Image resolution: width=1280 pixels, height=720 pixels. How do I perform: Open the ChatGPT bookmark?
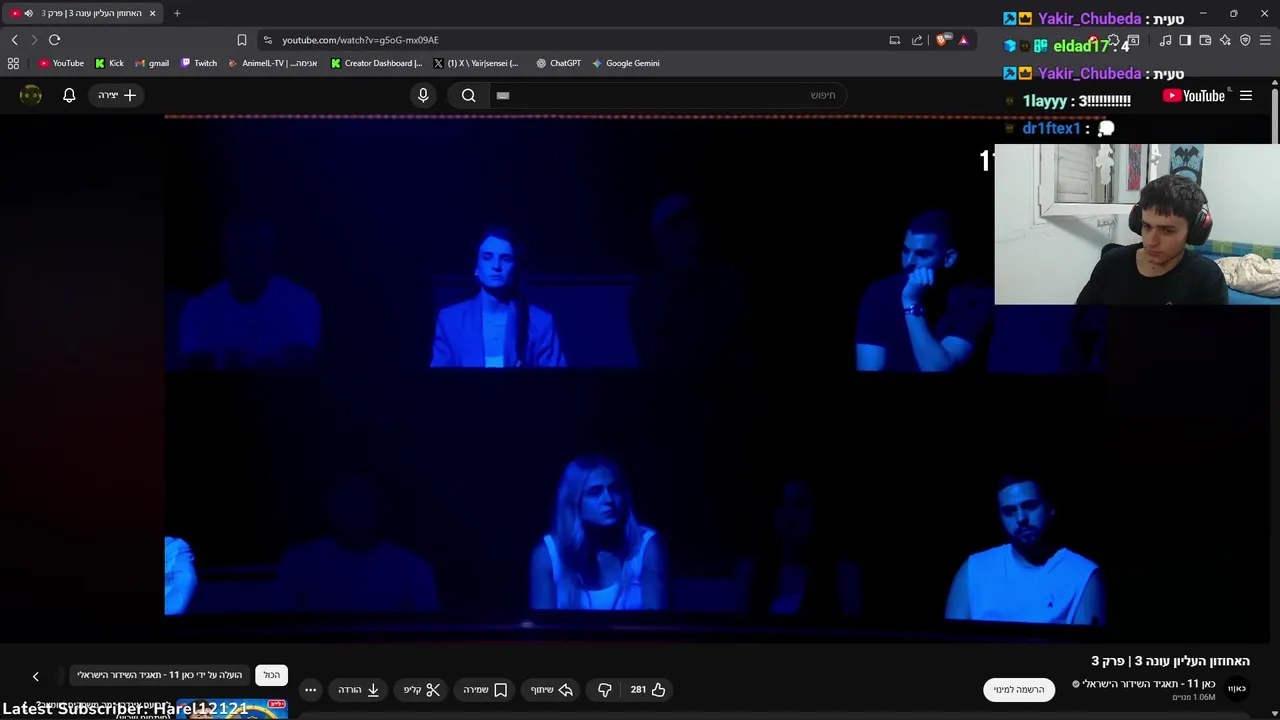[558, 63]
